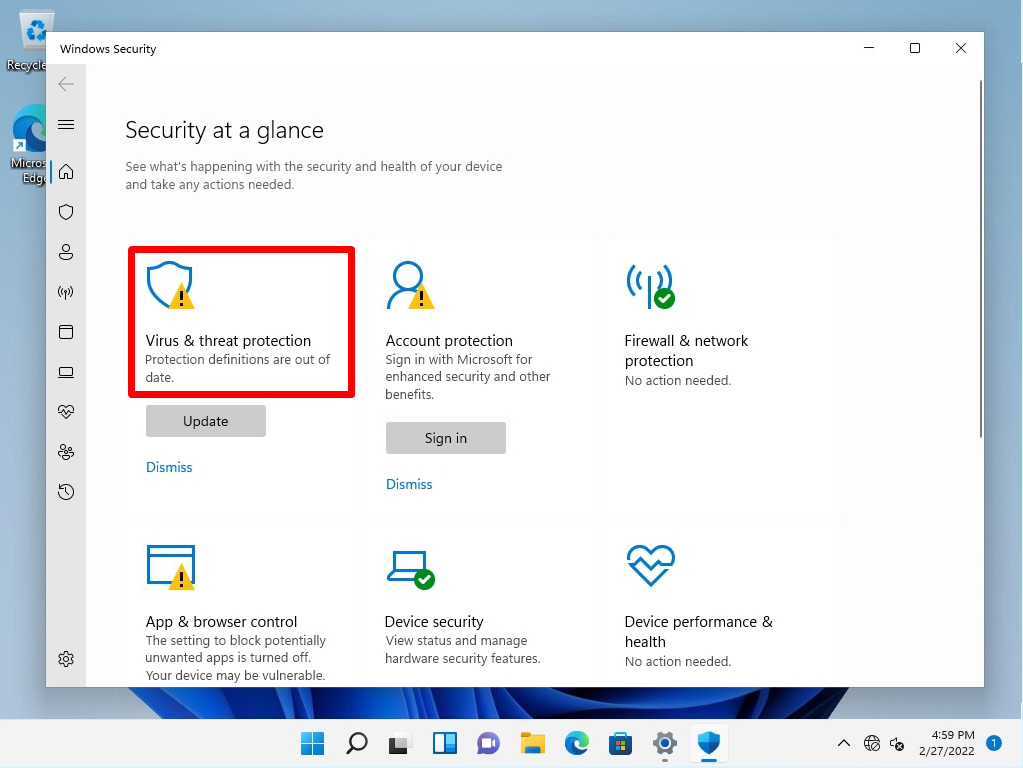Open Microsoft Edge desktop shortcut
Screen dimensions: 1023x768
pos(29,145)
